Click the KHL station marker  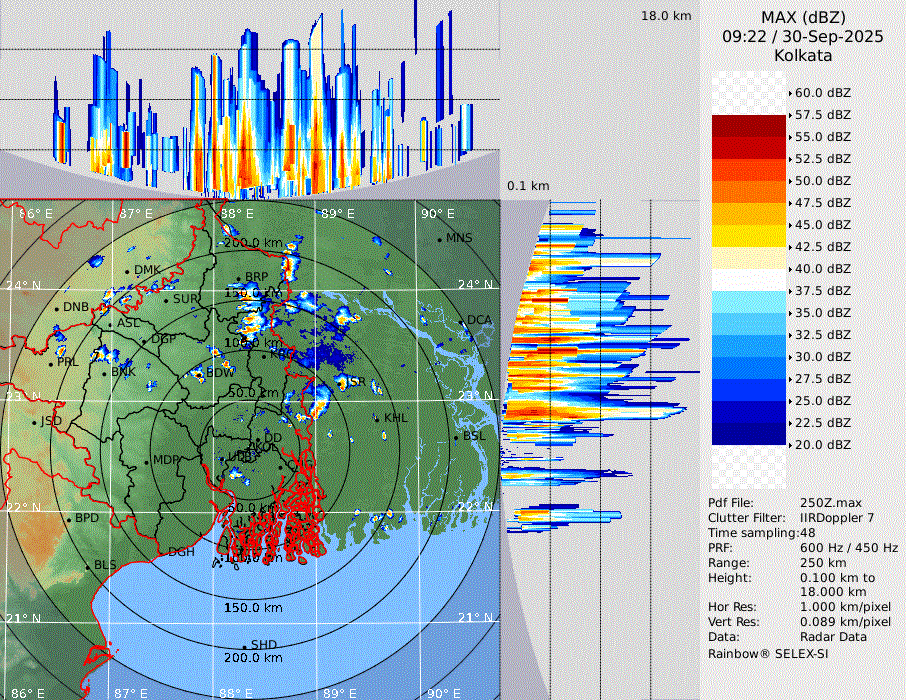pyautogui.click(x=377, y=418)
